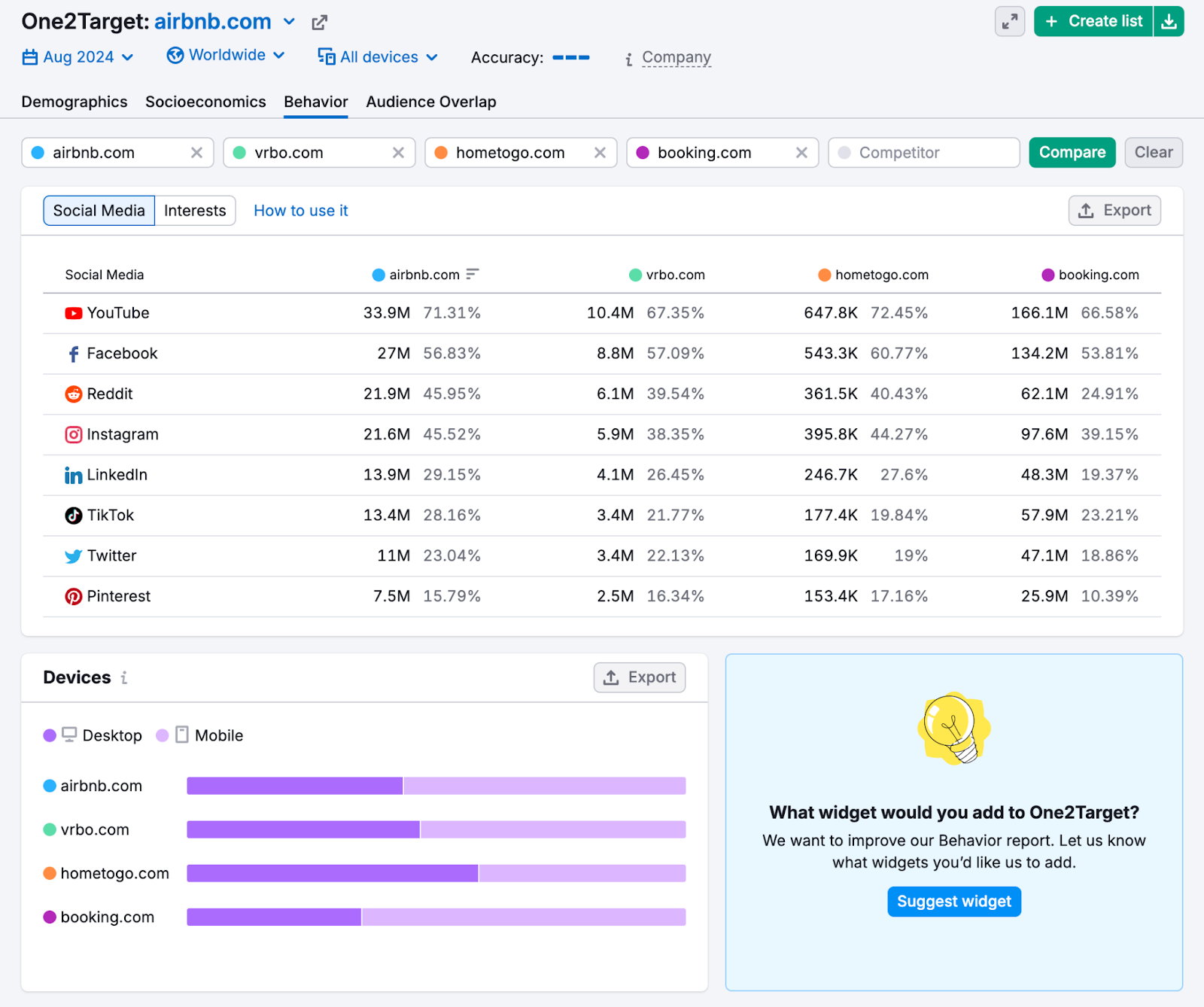Click the empty Competitor input field
The height and width of the screenshot is (1007, 1204).
point(924,153)
